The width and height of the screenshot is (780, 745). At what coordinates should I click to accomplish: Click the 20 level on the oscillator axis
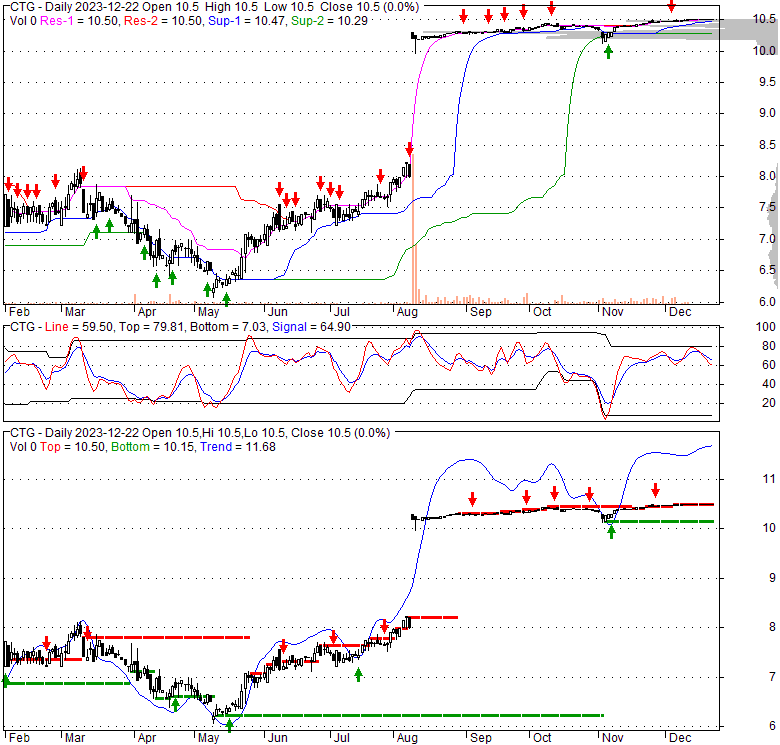[769, 403]
